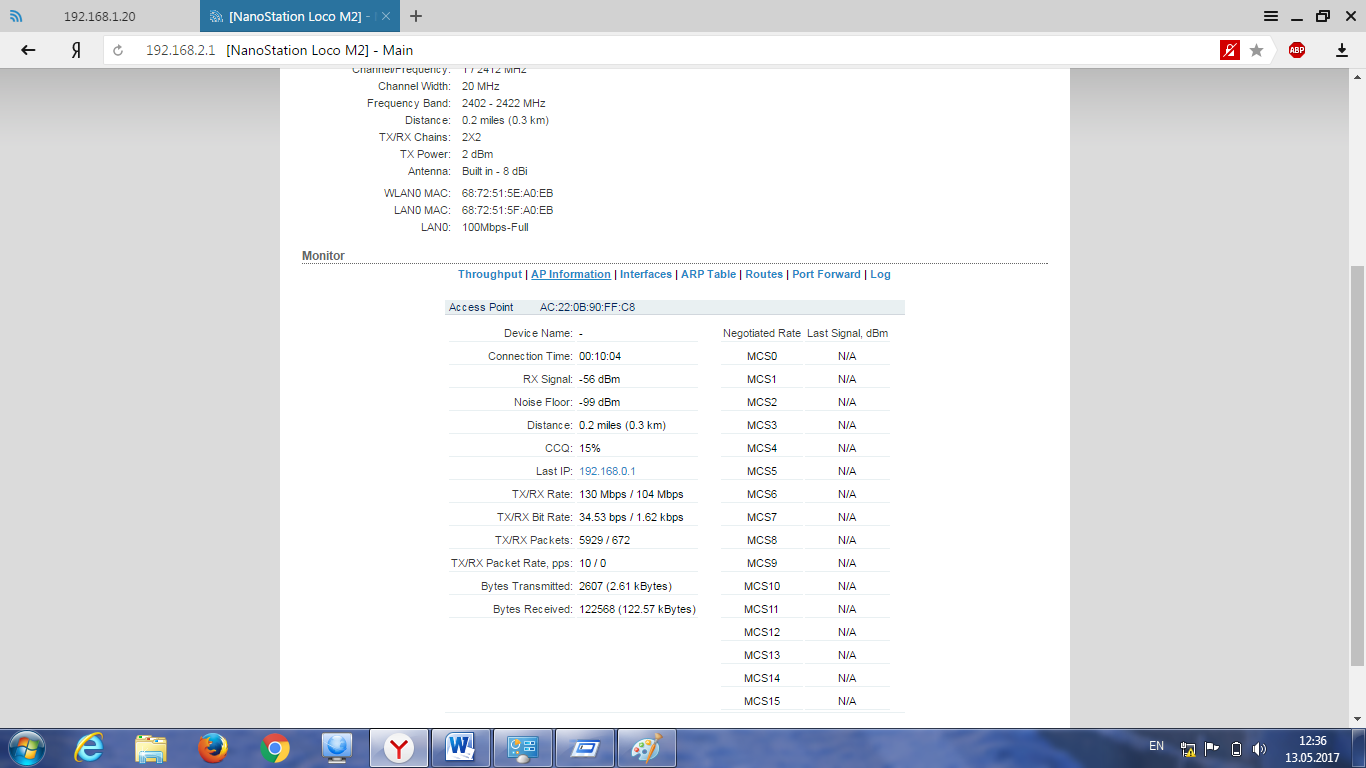Click the CCQ value 15%

[x=590, y=448]
